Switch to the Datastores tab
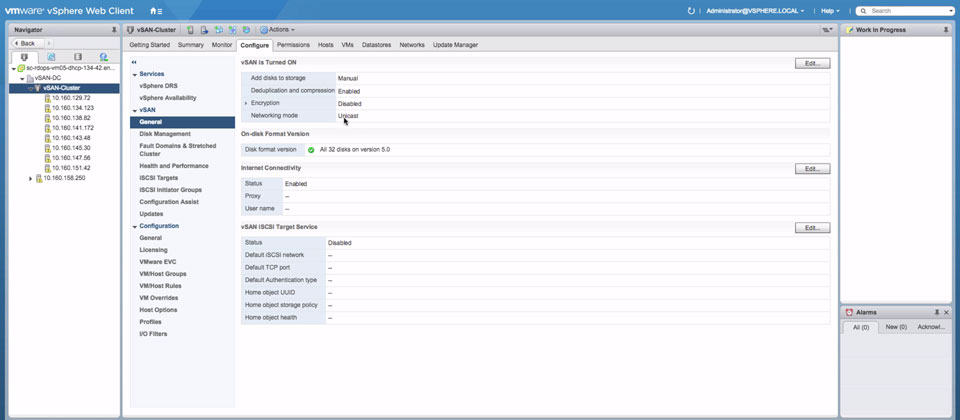The image size is (960, 420). point(376,45)
